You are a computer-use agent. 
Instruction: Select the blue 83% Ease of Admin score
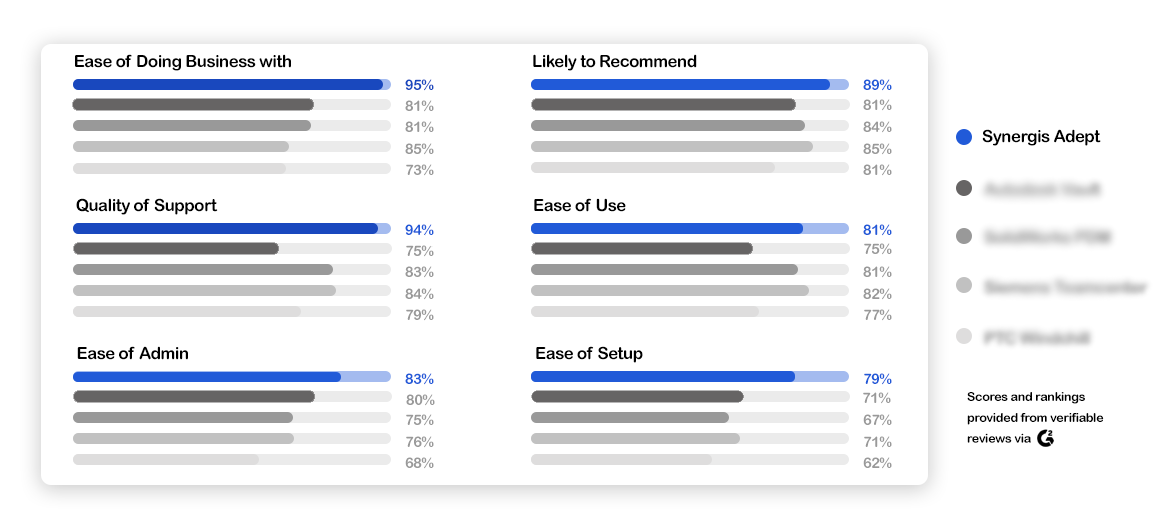coord(419,379)
